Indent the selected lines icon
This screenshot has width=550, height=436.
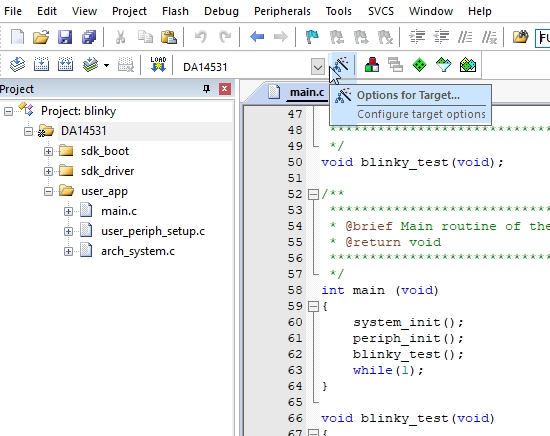click(x=417, y=36)
